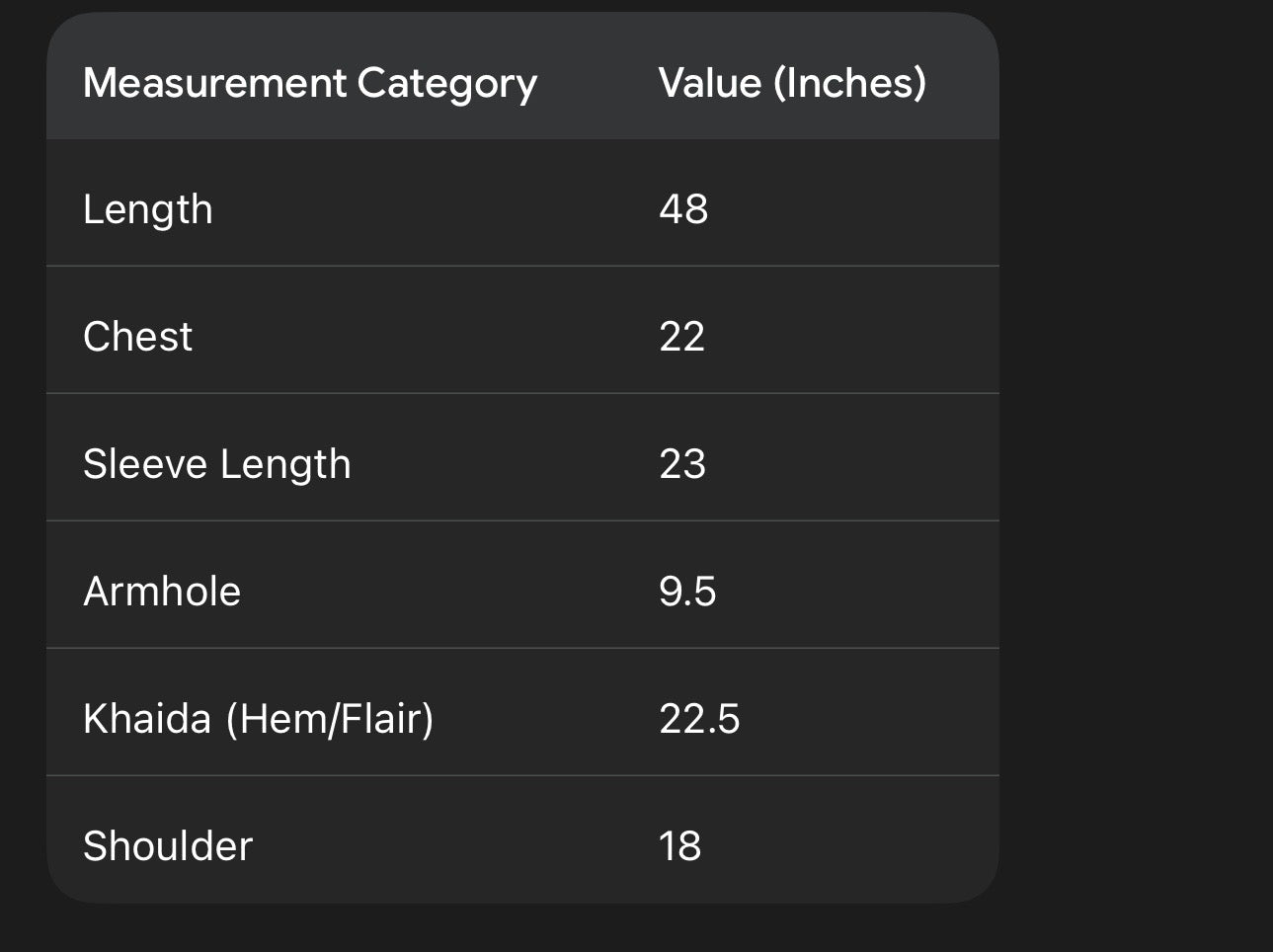The height and width of the screenshot is (952, 1273).
Task: Click the empty dark area right of the table
Action: click(x=1136, y=474)
